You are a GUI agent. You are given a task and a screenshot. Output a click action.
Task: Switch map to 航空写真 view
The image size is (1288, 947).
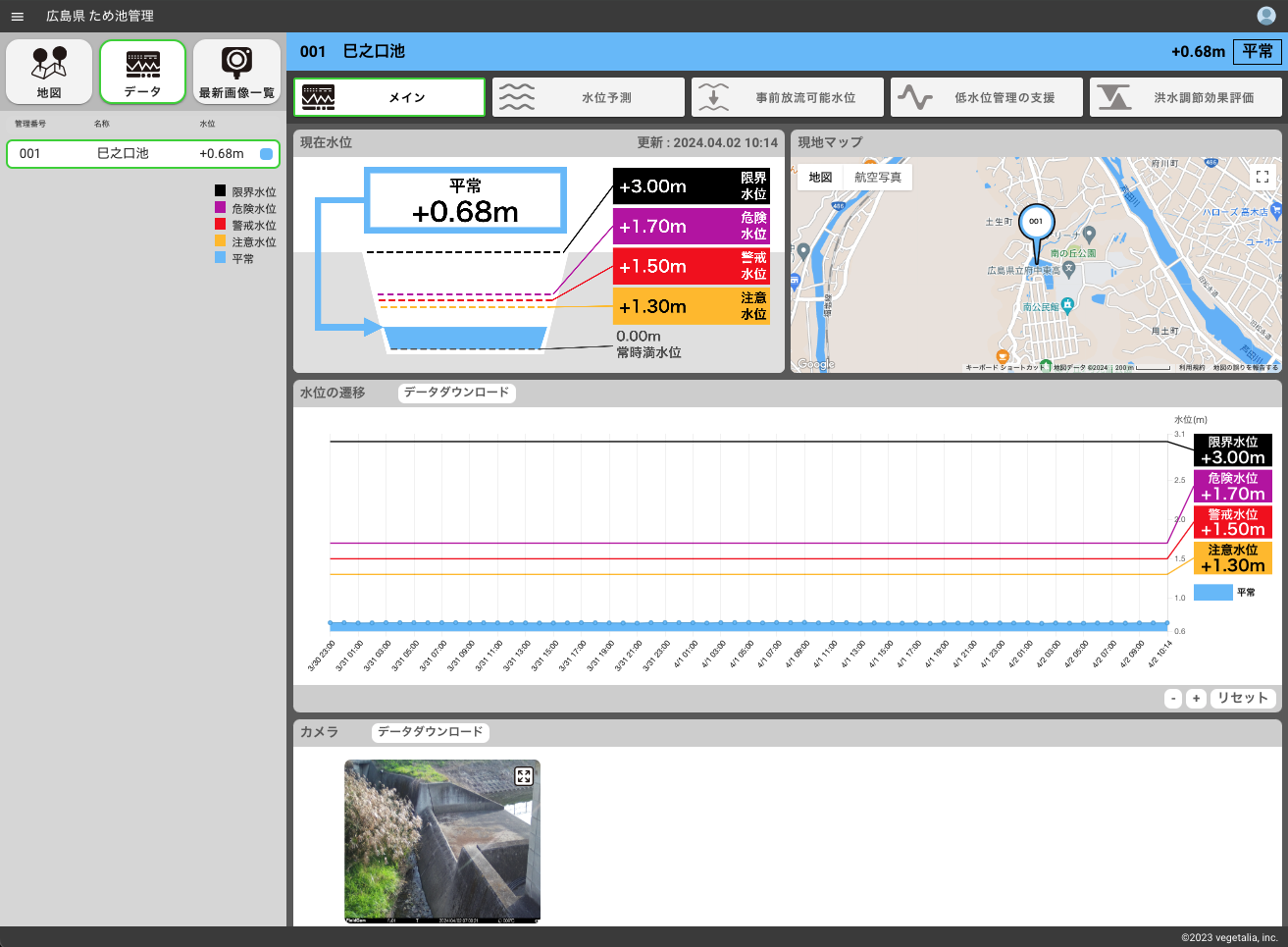pyautogui.click(x=877, y=178)
